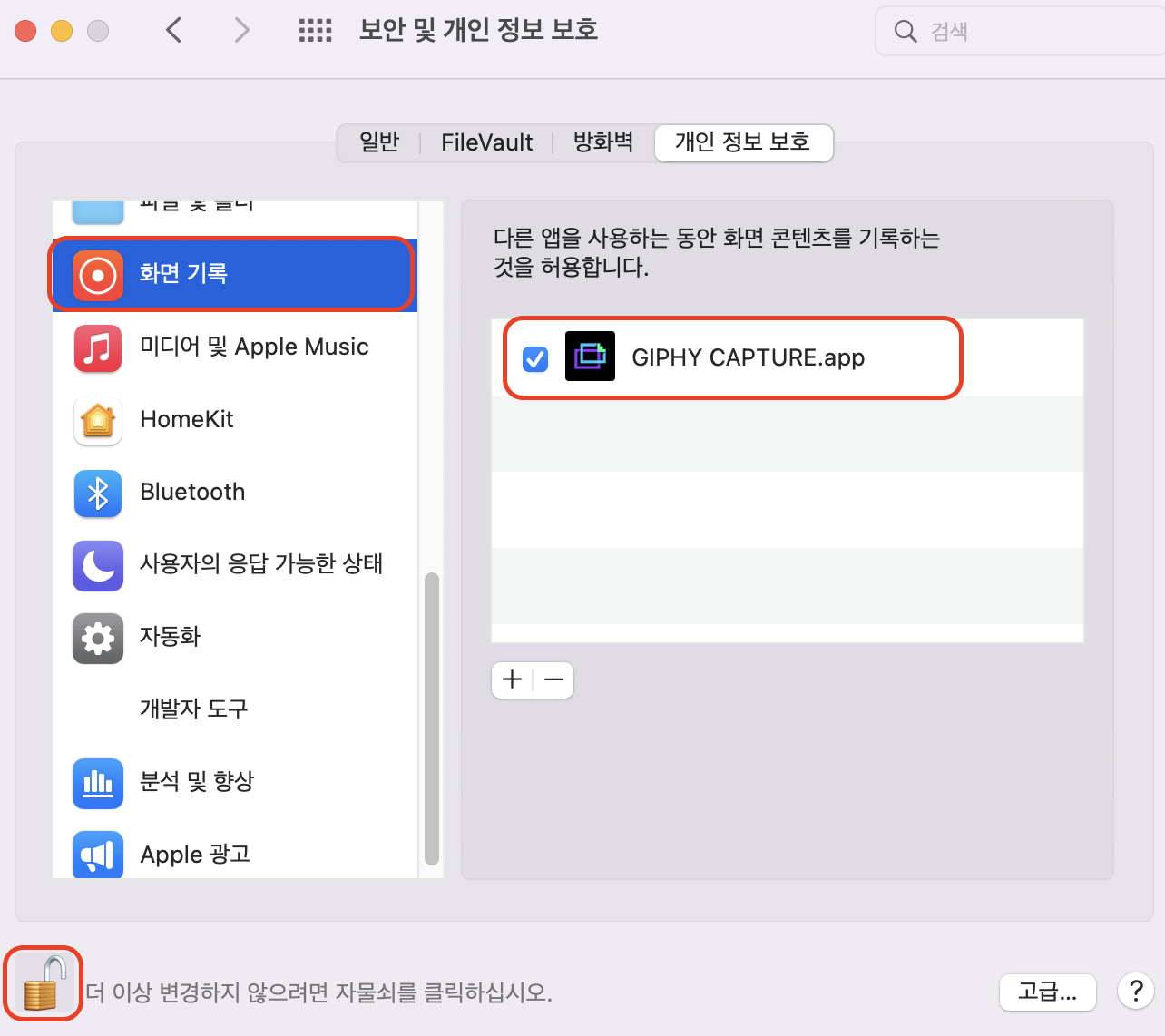This screenshot has width=1165, height=1036.
Task: Click the 검색 search field
Action: coord(1020,32)
